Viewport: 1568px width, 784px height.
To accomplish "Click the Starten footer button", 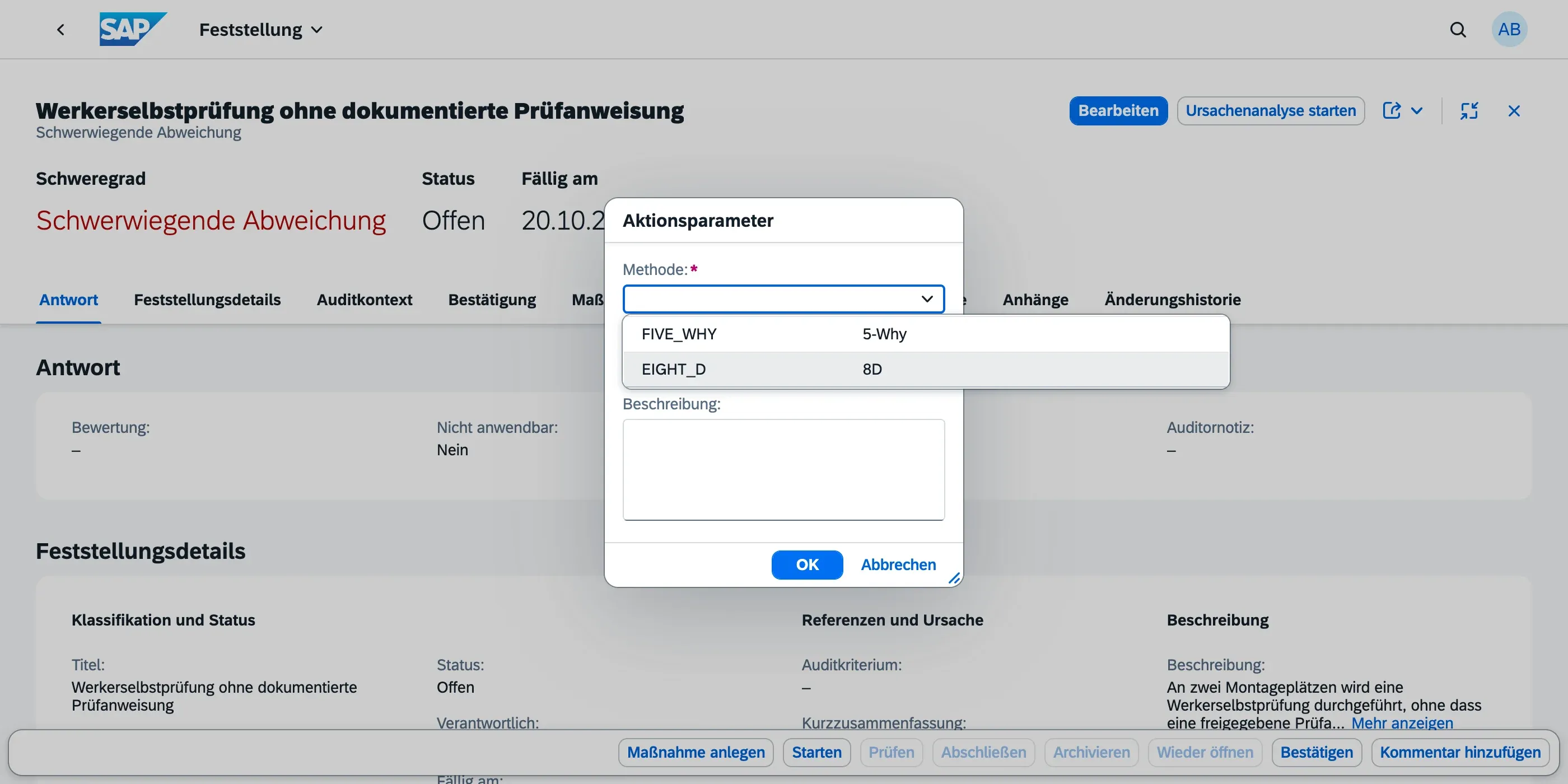I will tap(816, 752).
